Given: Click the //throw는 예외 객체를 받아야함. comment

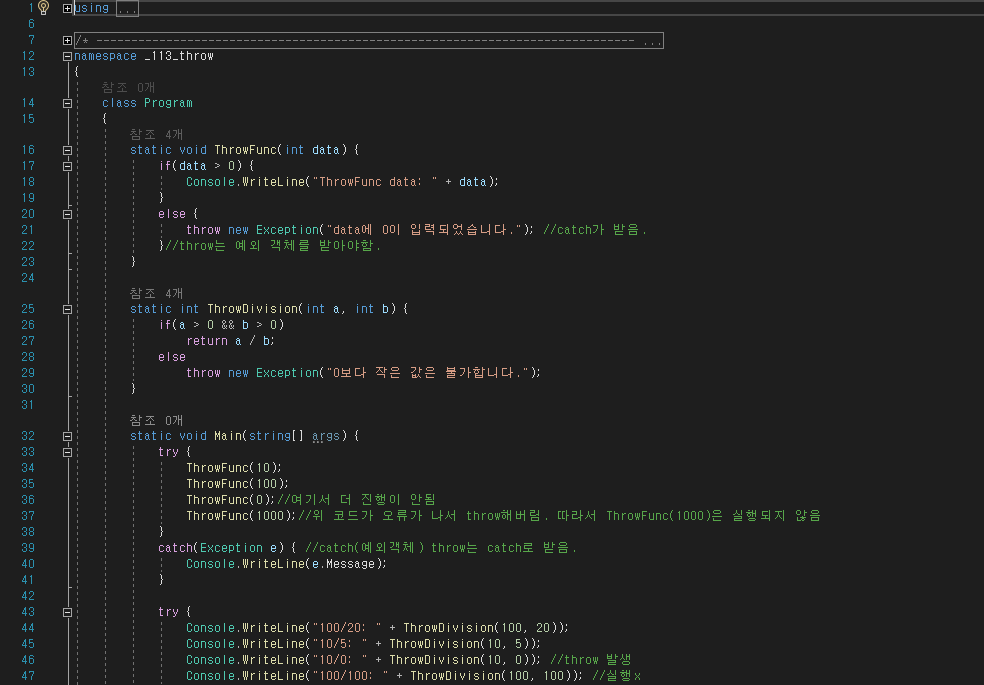Looking at the screenshot, I should point(273,245).
